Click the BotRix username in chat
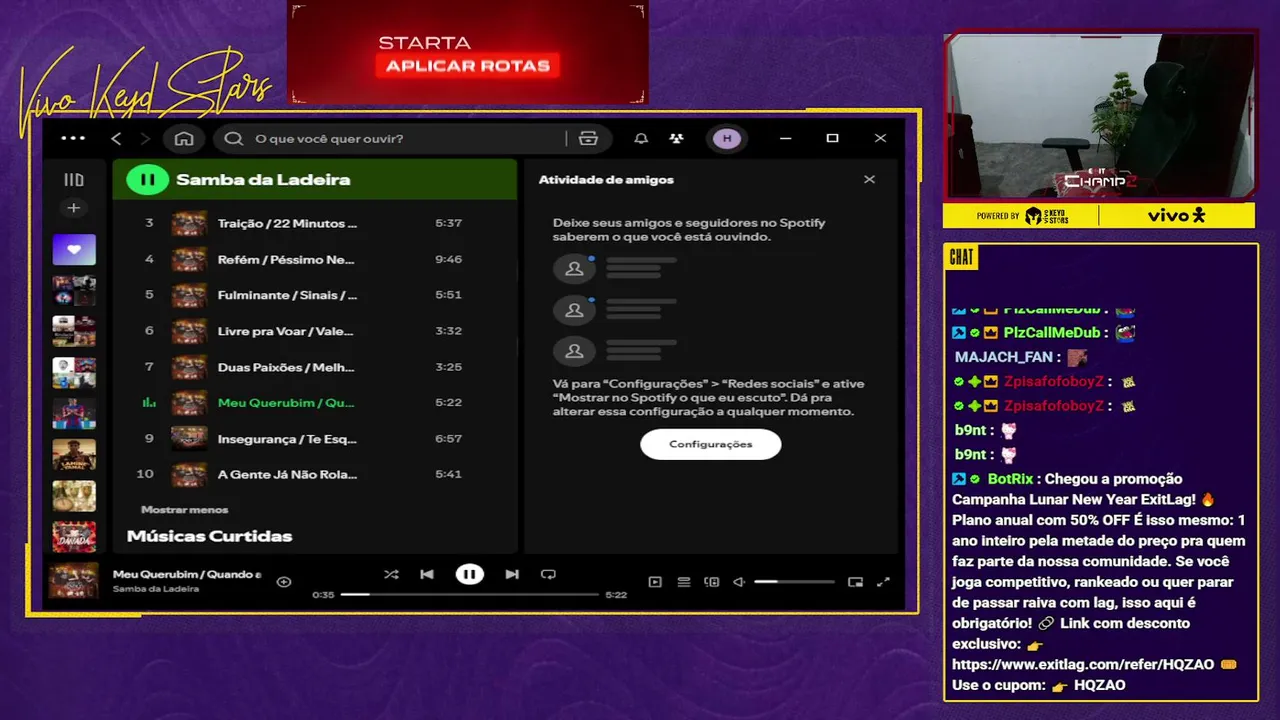This screenshot has width=1280, height=720. pyautogui.click(x=1011, y=479)
